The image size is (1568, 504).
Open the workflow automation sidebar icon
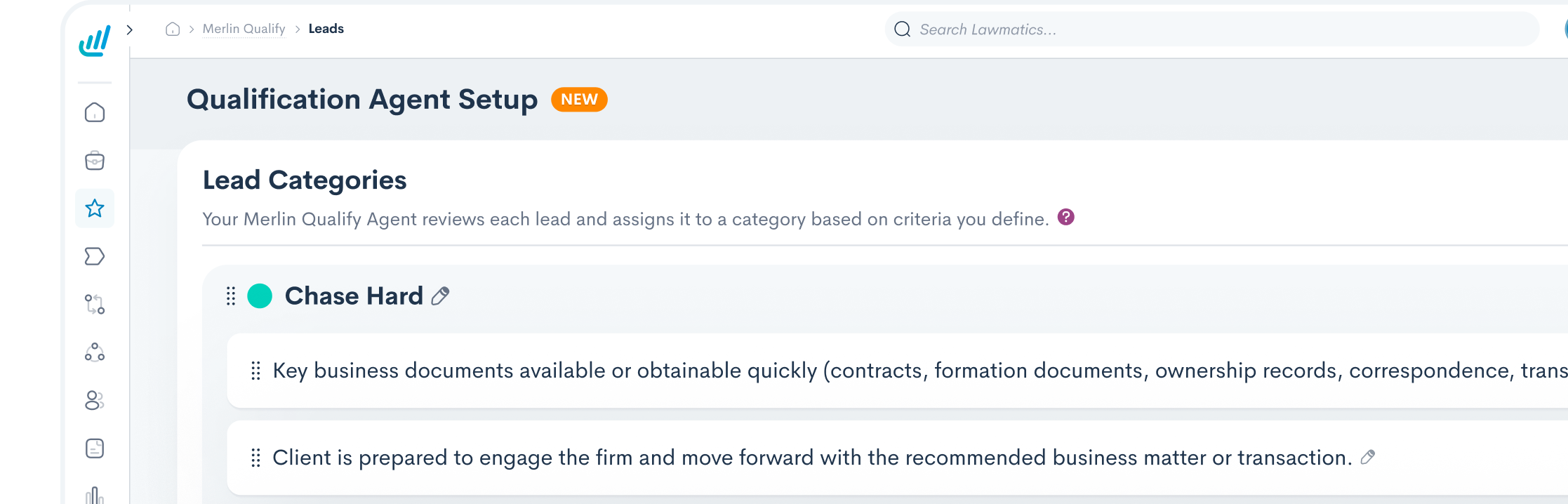[x=95, y=304]
